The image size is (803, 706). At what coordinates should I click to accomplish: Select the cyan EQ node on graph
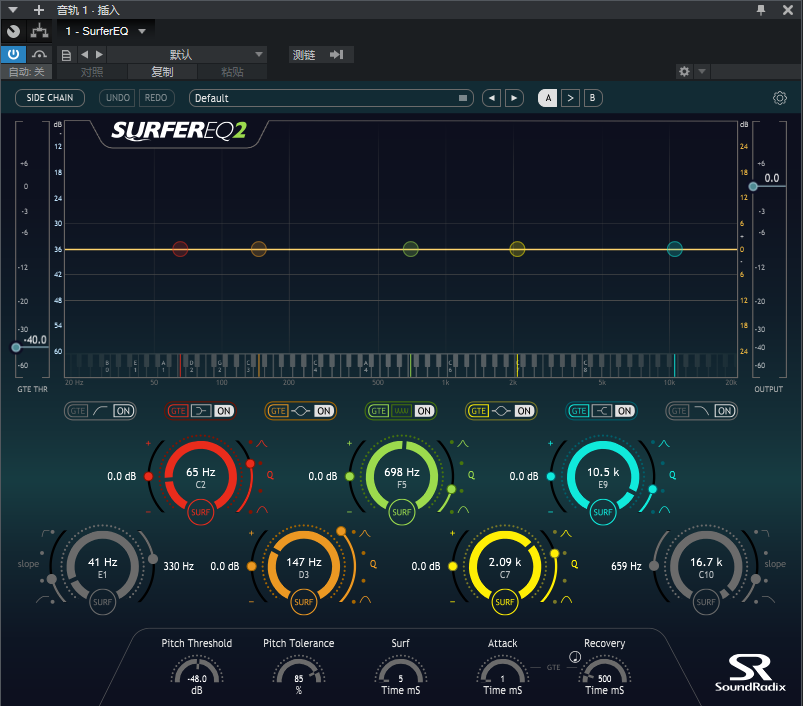pyautogui.click(x=674, y=249)
